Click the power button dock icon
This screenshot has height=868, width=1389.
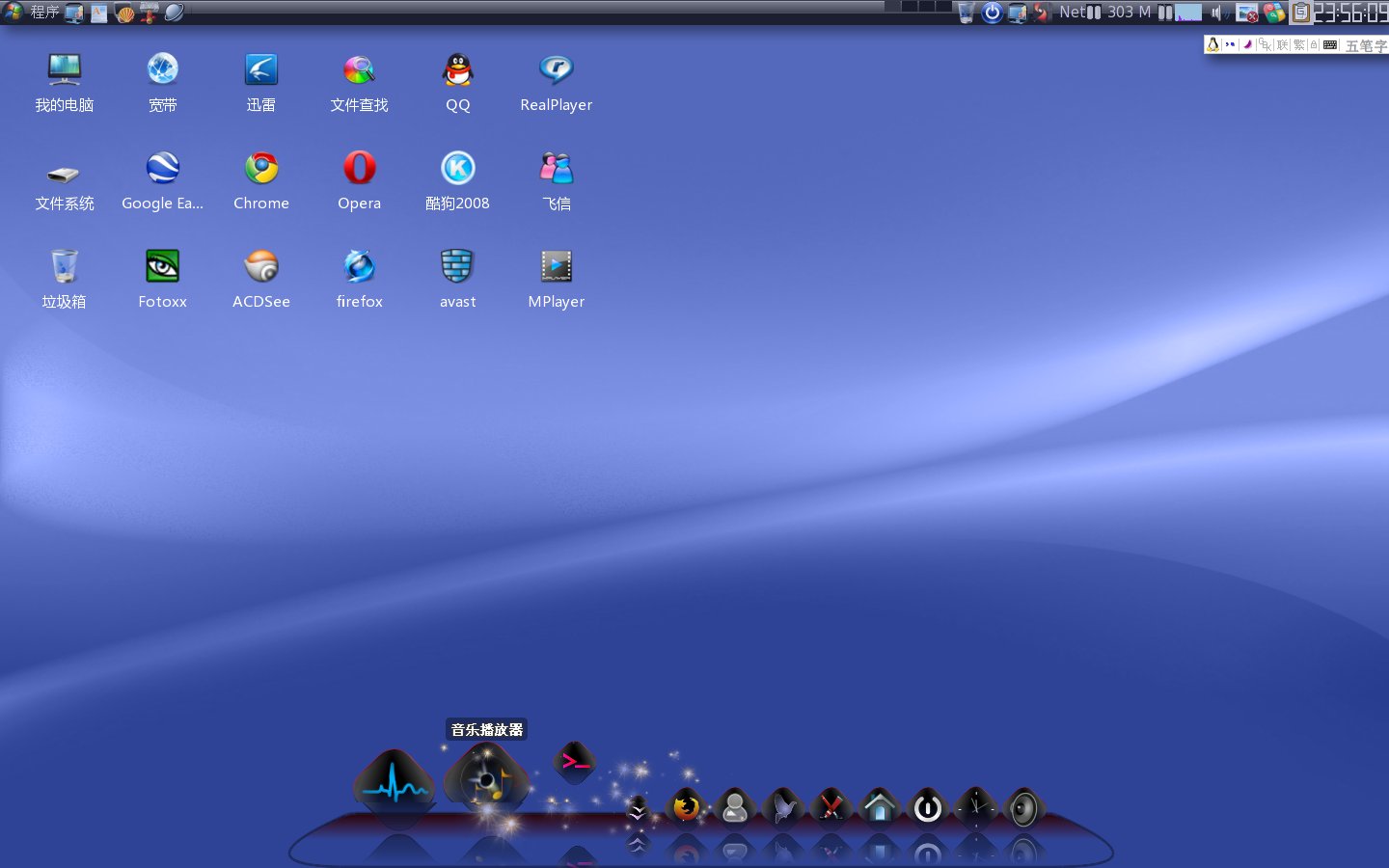[x=928, y=806]
